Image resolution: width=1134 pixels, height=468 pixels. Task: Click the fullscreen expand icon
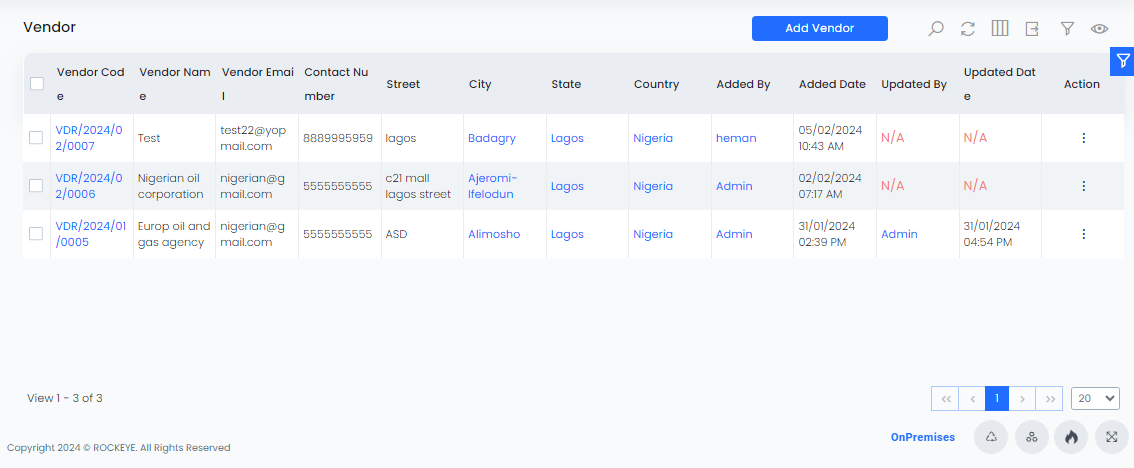click(x=1112, y=437)
